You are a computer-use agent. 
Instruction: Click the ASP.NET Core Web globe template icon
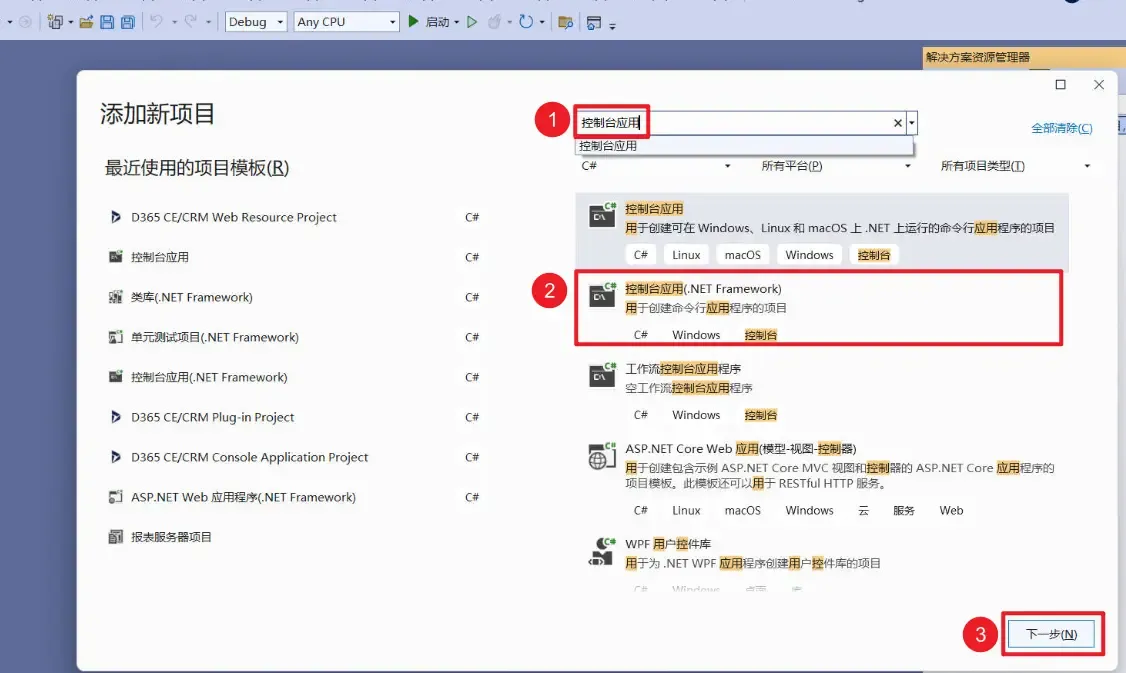[601, 457]
